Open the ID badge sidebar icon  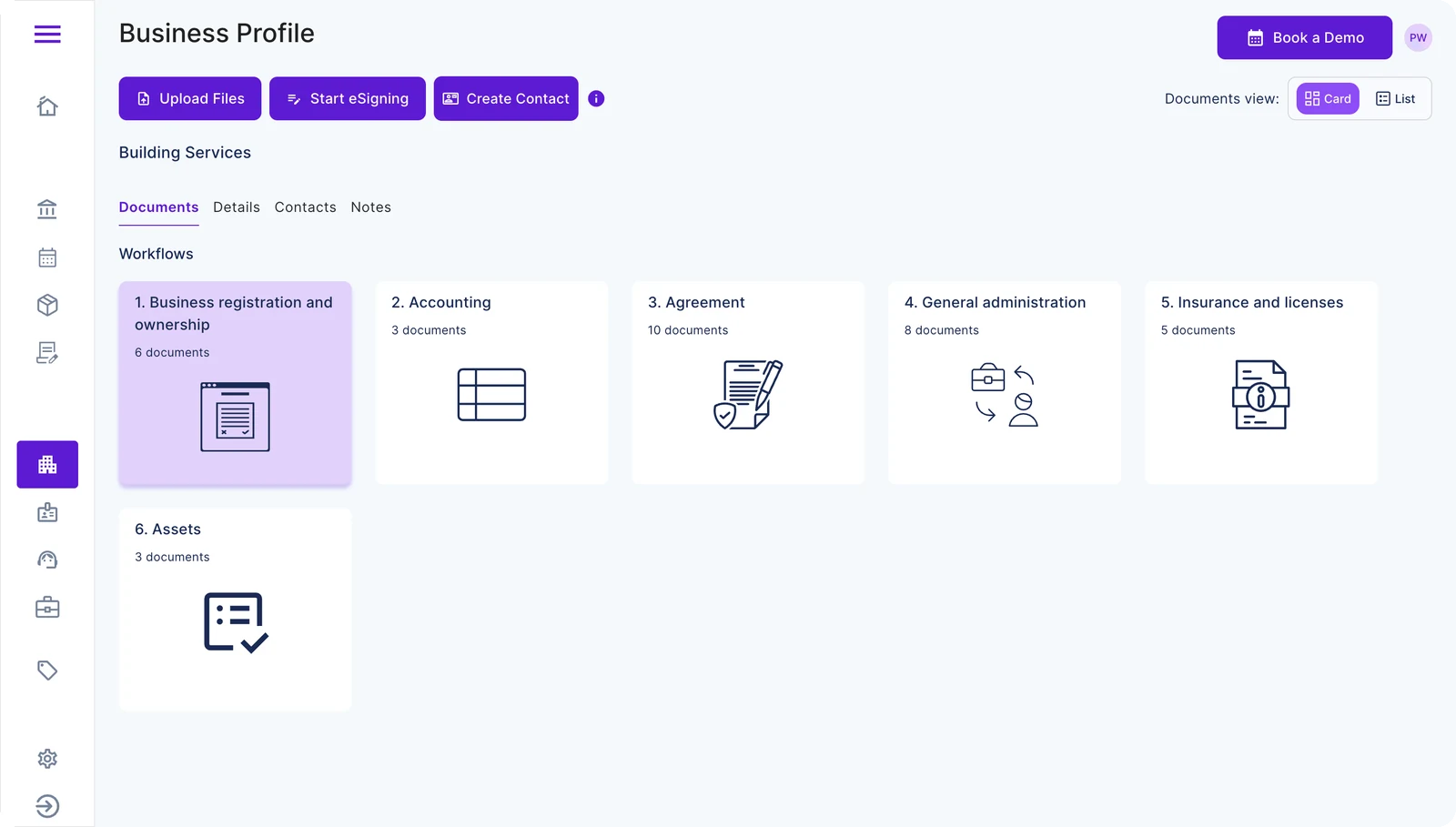[47, 512]
